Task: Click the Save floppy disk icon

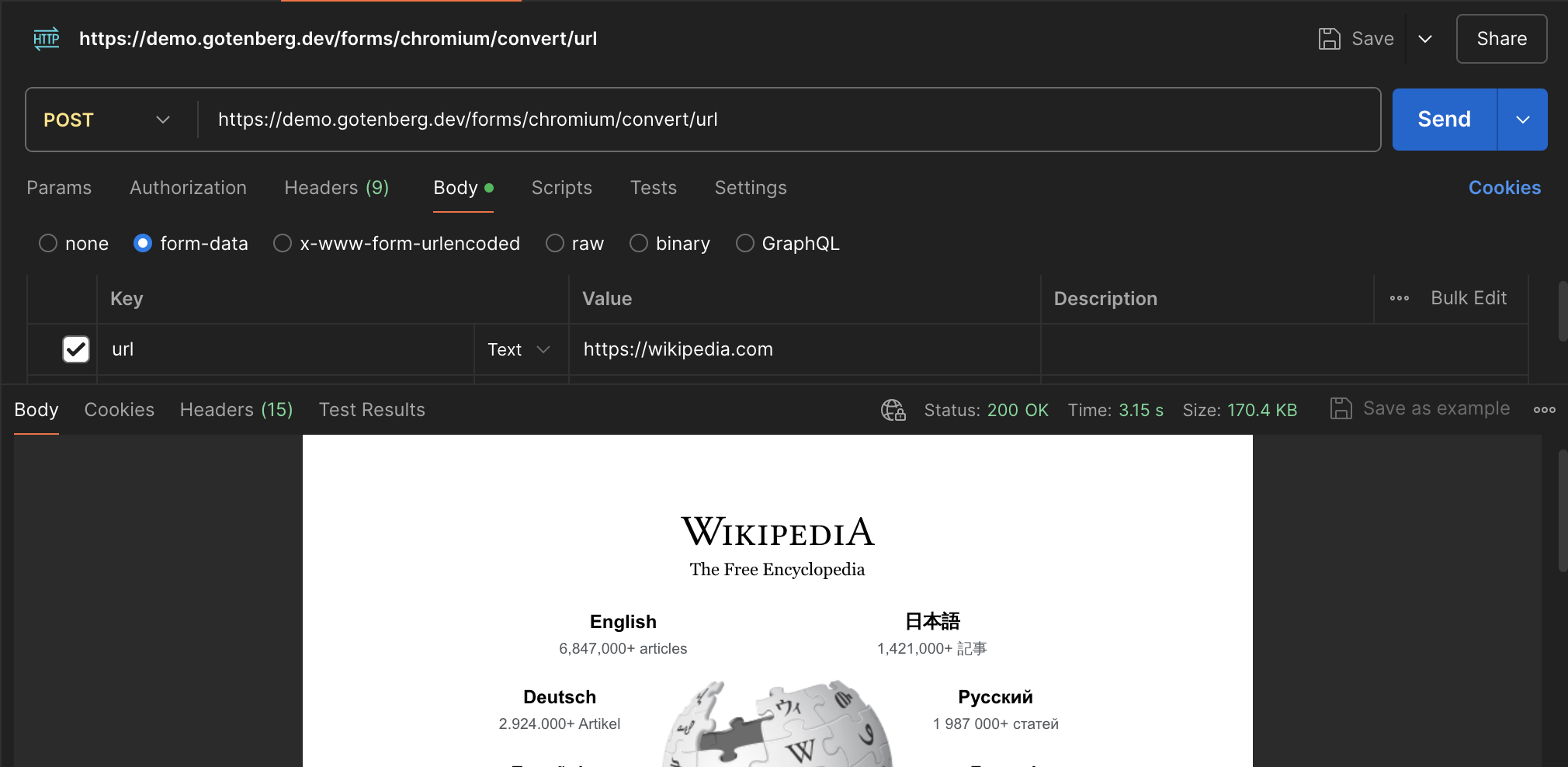Action: 1329,39
